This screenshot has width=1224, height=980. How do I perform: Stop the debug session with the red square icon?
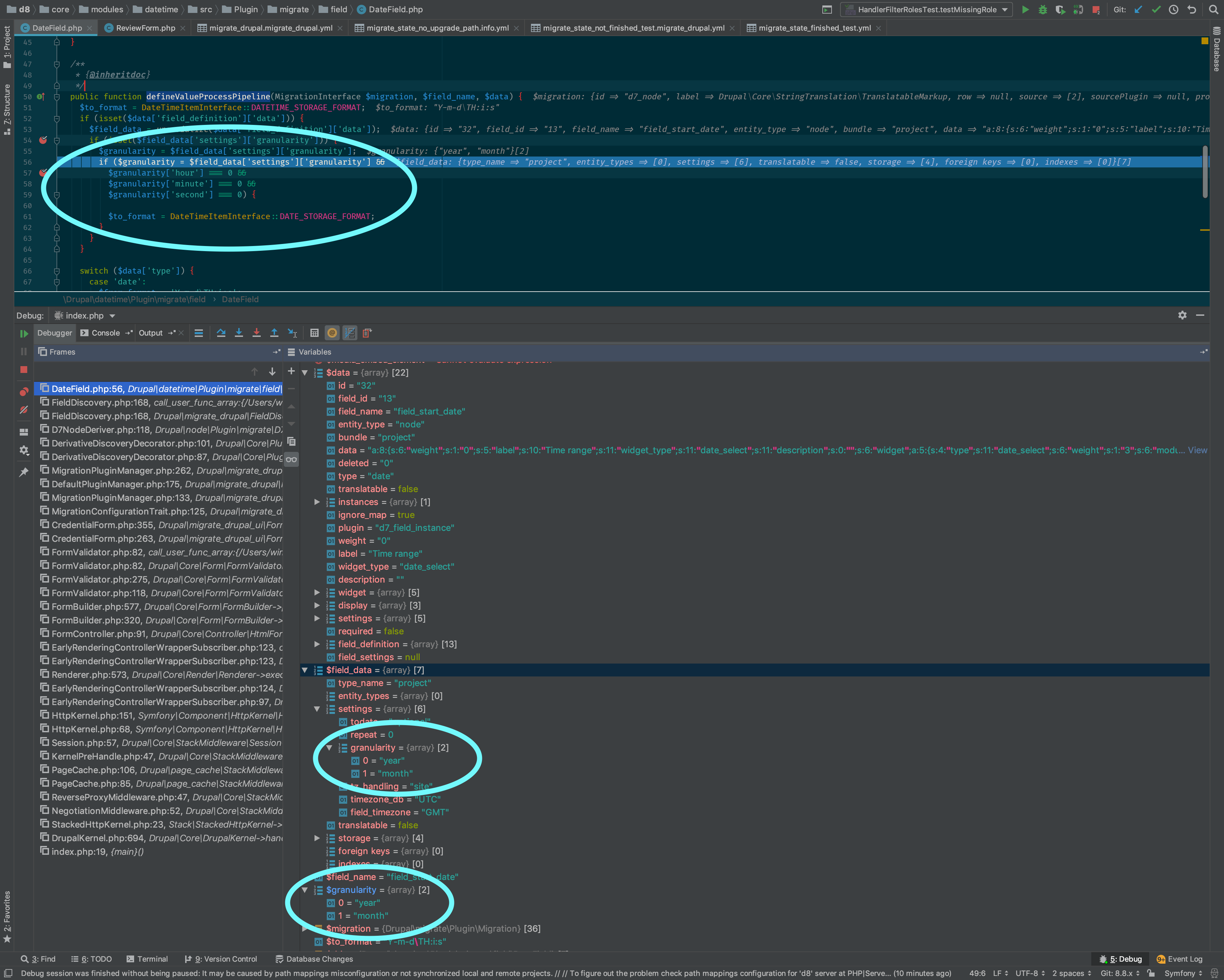[x=24, y=370]
